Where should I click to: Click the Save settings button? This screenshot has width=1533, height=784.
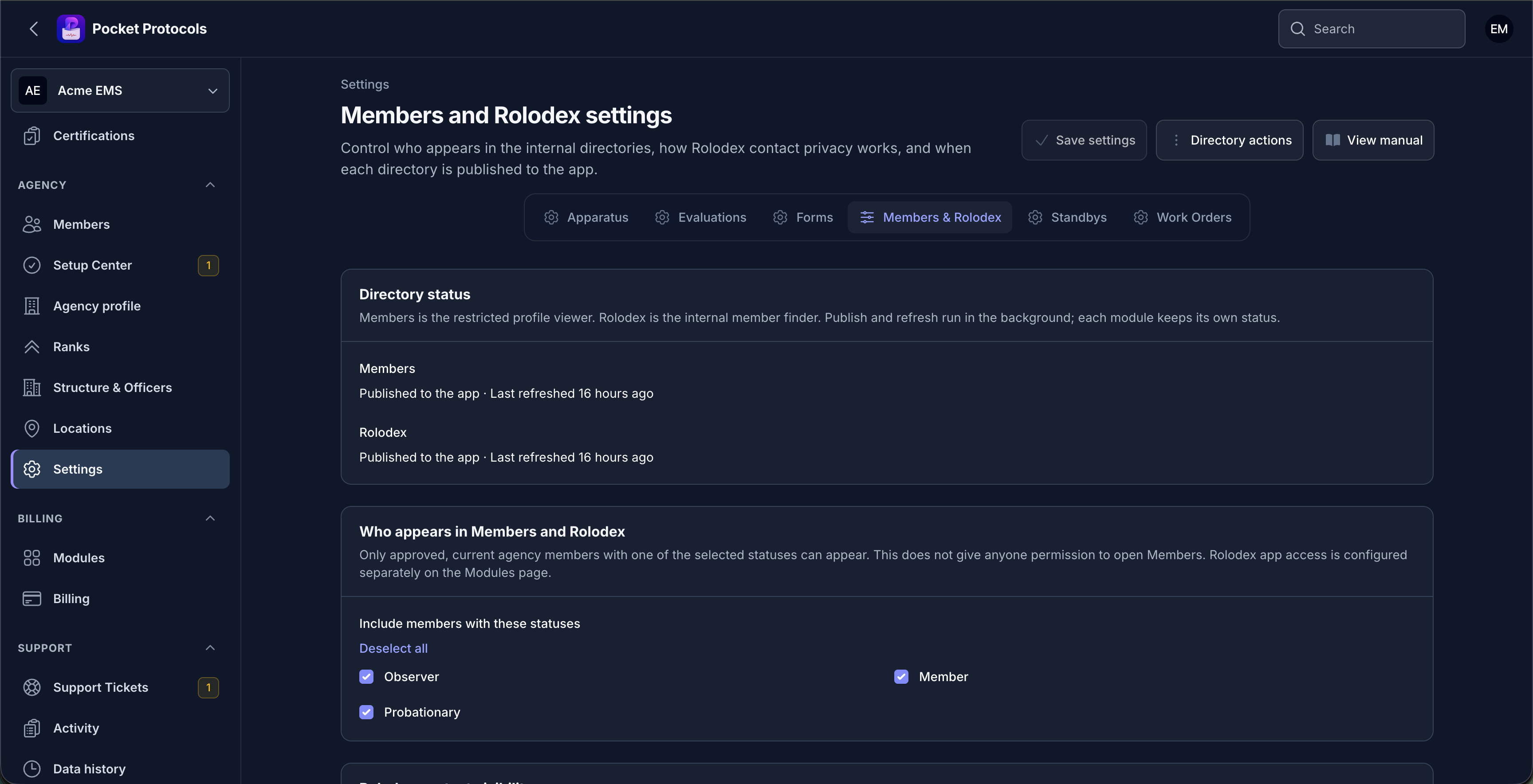click(x=1084, y=141)
